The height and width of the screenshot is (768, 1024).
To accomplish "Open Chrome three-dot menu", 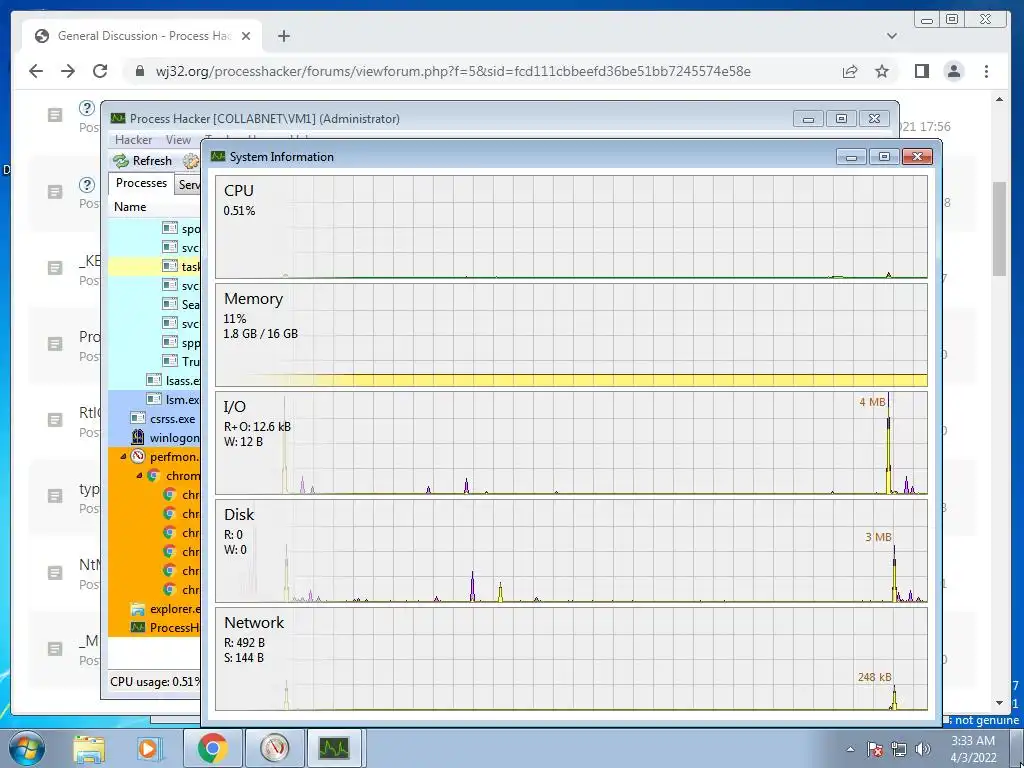I will [x=987, y=71].
